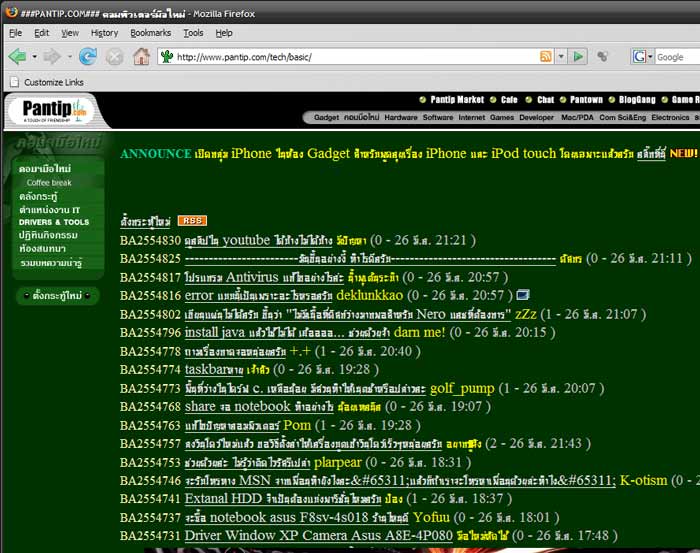Open thread BA2554796 install java
Screen dimensions: 700x553
(x=288, y=333)
